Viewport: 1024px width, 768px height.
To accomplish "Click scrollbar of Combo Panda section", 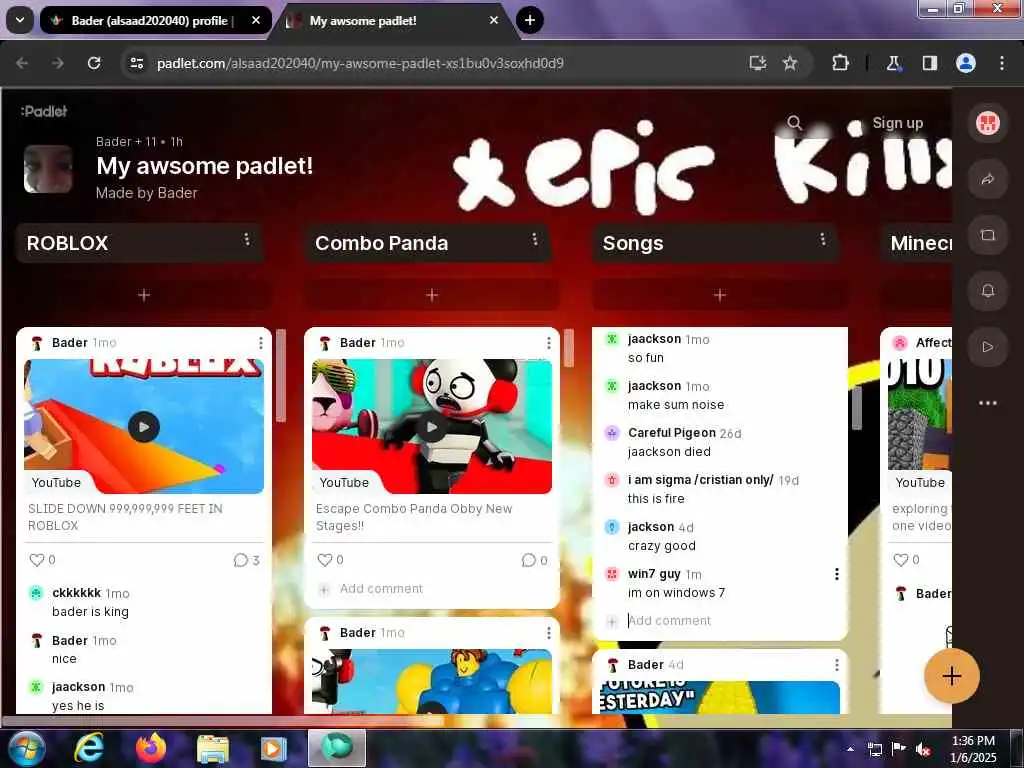I will [569, 348].
